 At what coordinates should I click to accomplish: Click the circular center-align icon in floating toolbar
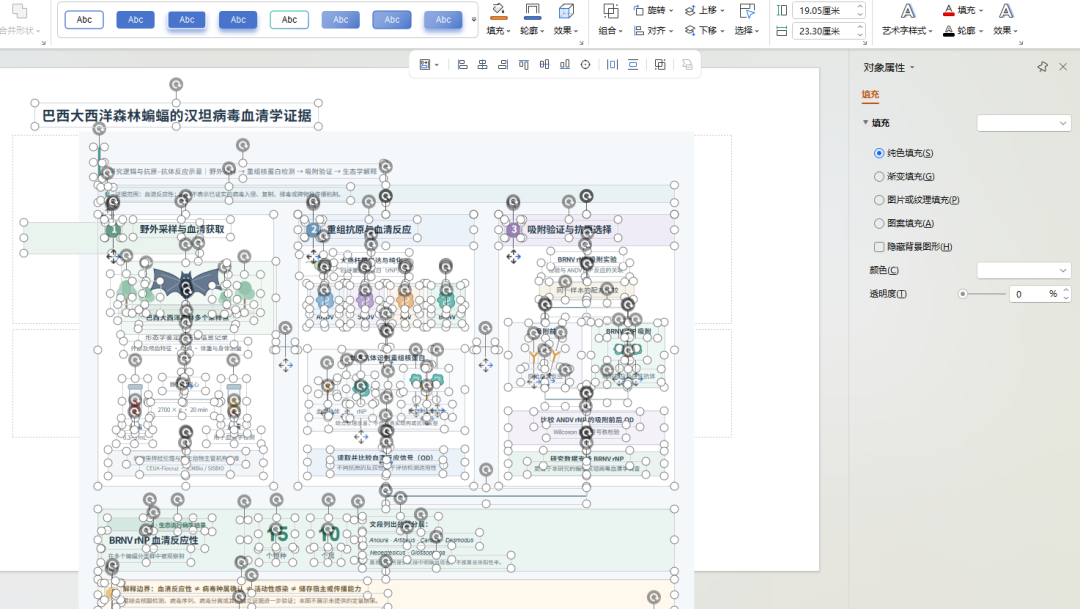pos(585,65)
